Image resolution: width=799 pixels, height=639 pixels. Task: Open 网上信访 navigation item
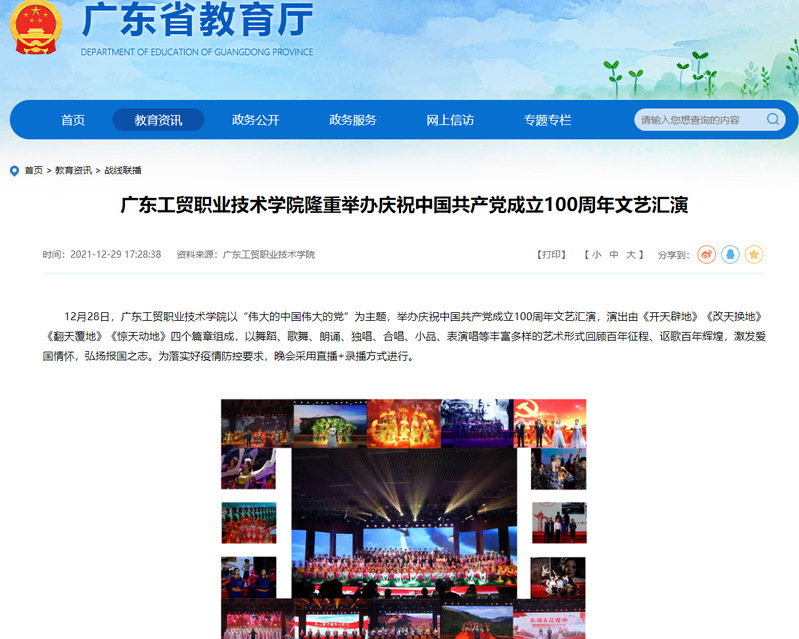pos(450,120)
